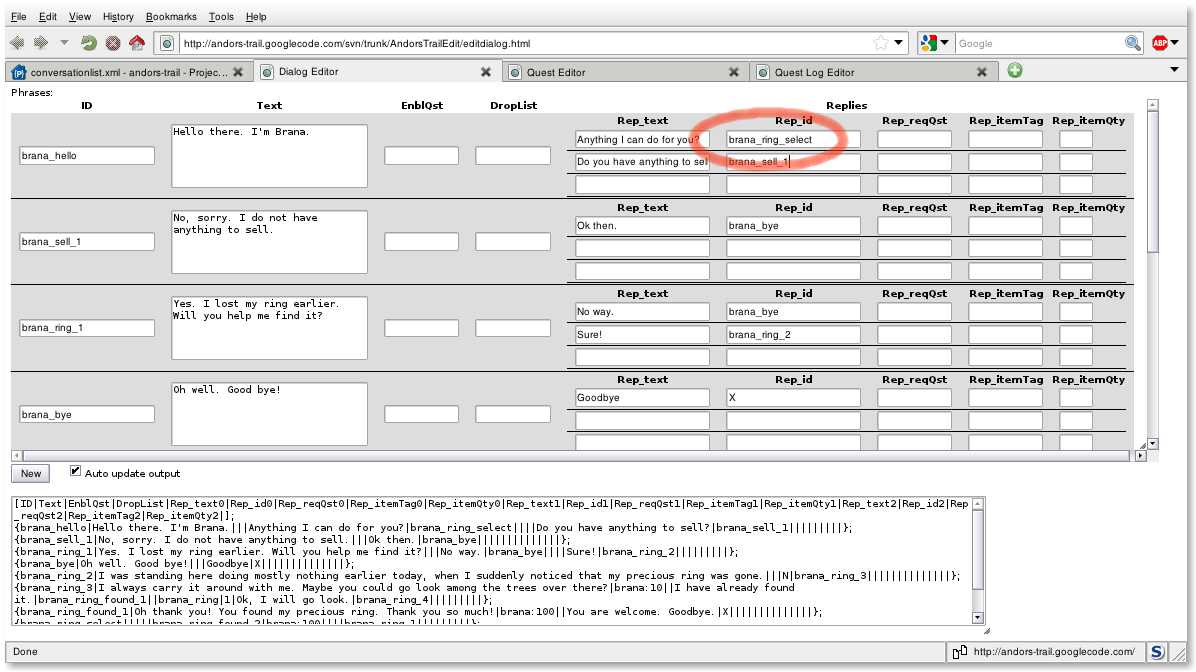The width and height of the screenshot is (1196, 672).
Task: Click the Forward navigation arrow
Action: coord(41,43)
